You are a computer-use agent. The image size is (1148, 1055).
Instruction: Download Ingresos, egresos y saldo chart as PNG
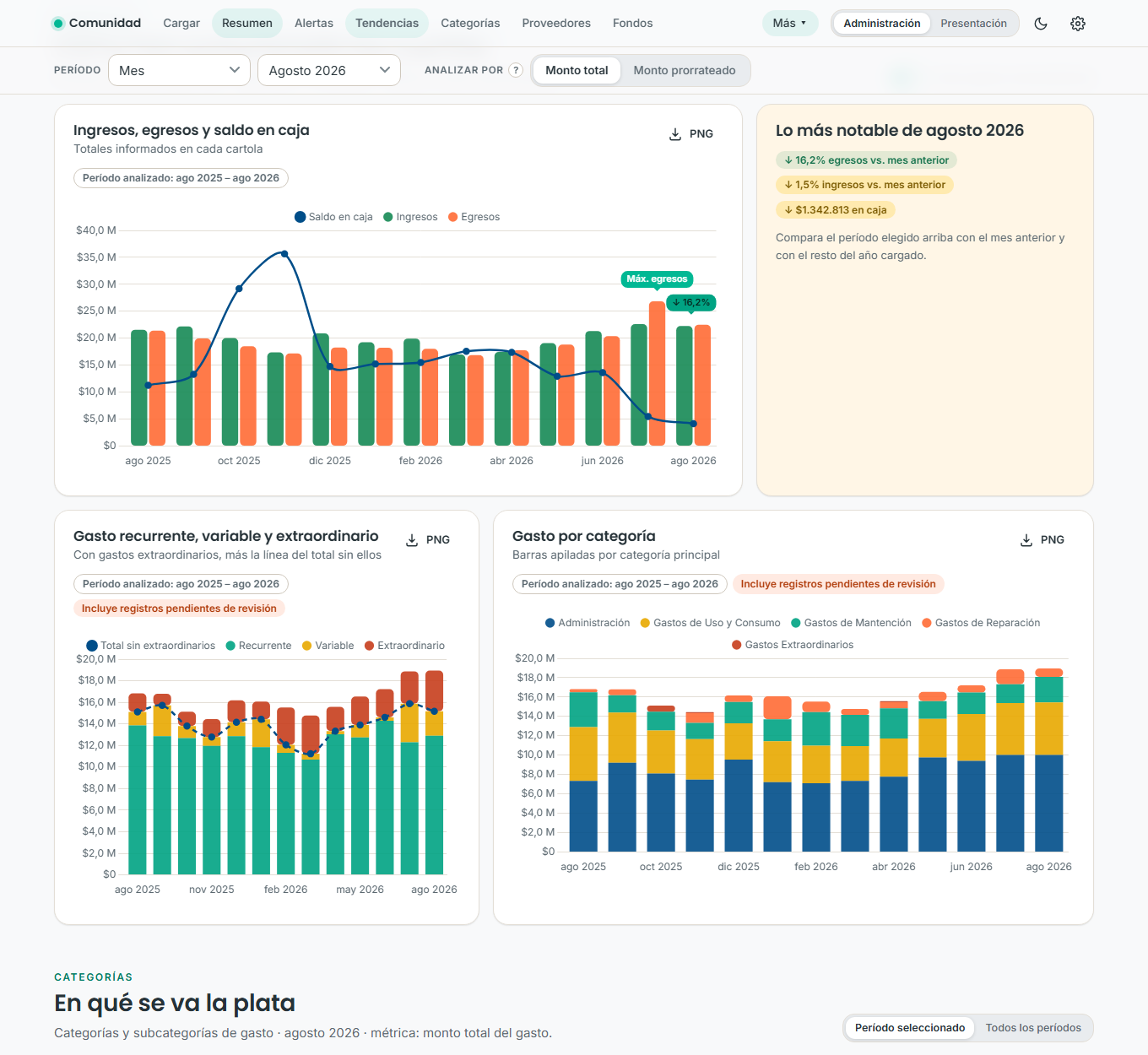(691, 134)
